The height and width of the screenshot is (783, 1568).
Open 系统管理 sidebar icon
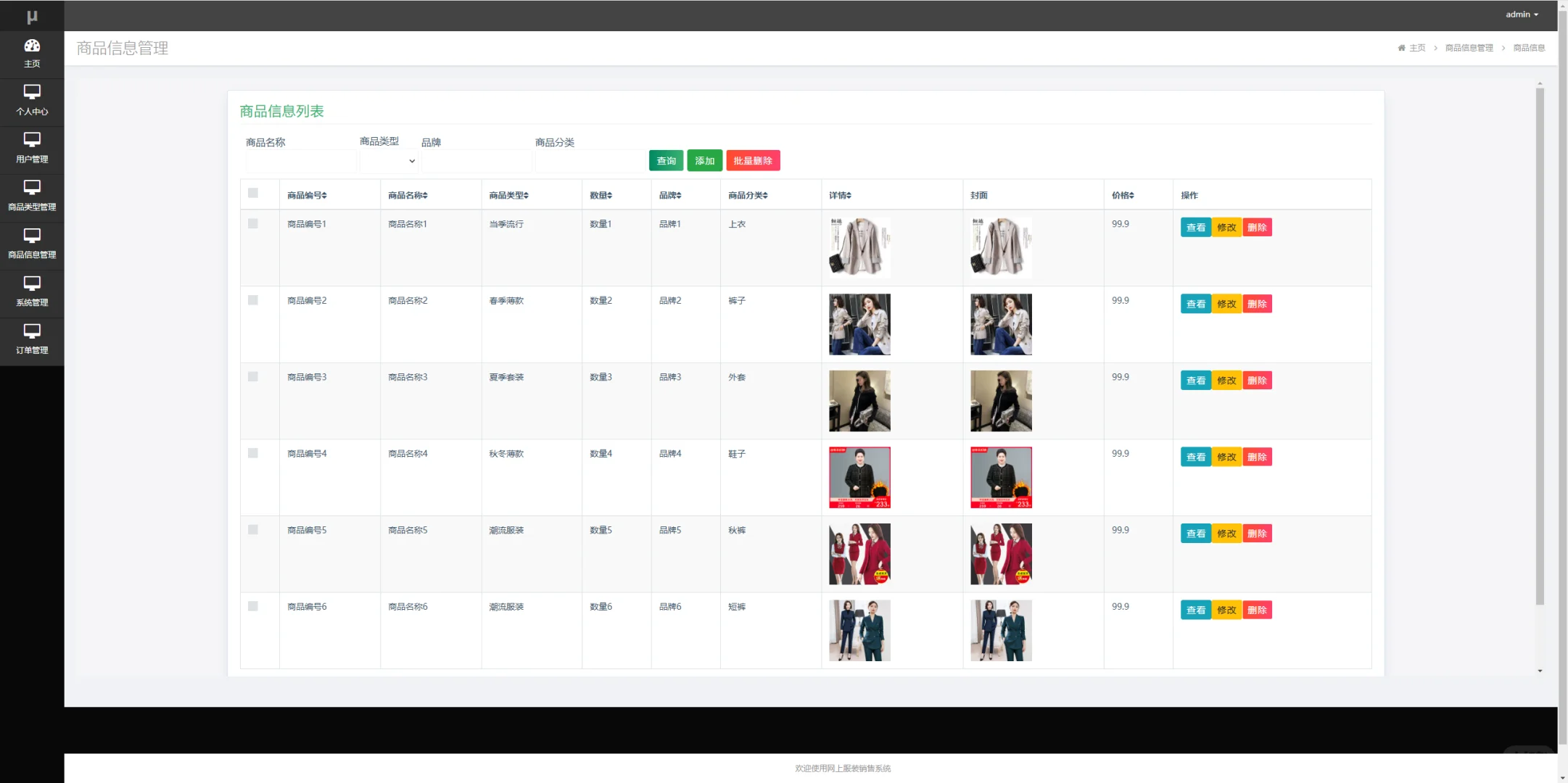32,283
